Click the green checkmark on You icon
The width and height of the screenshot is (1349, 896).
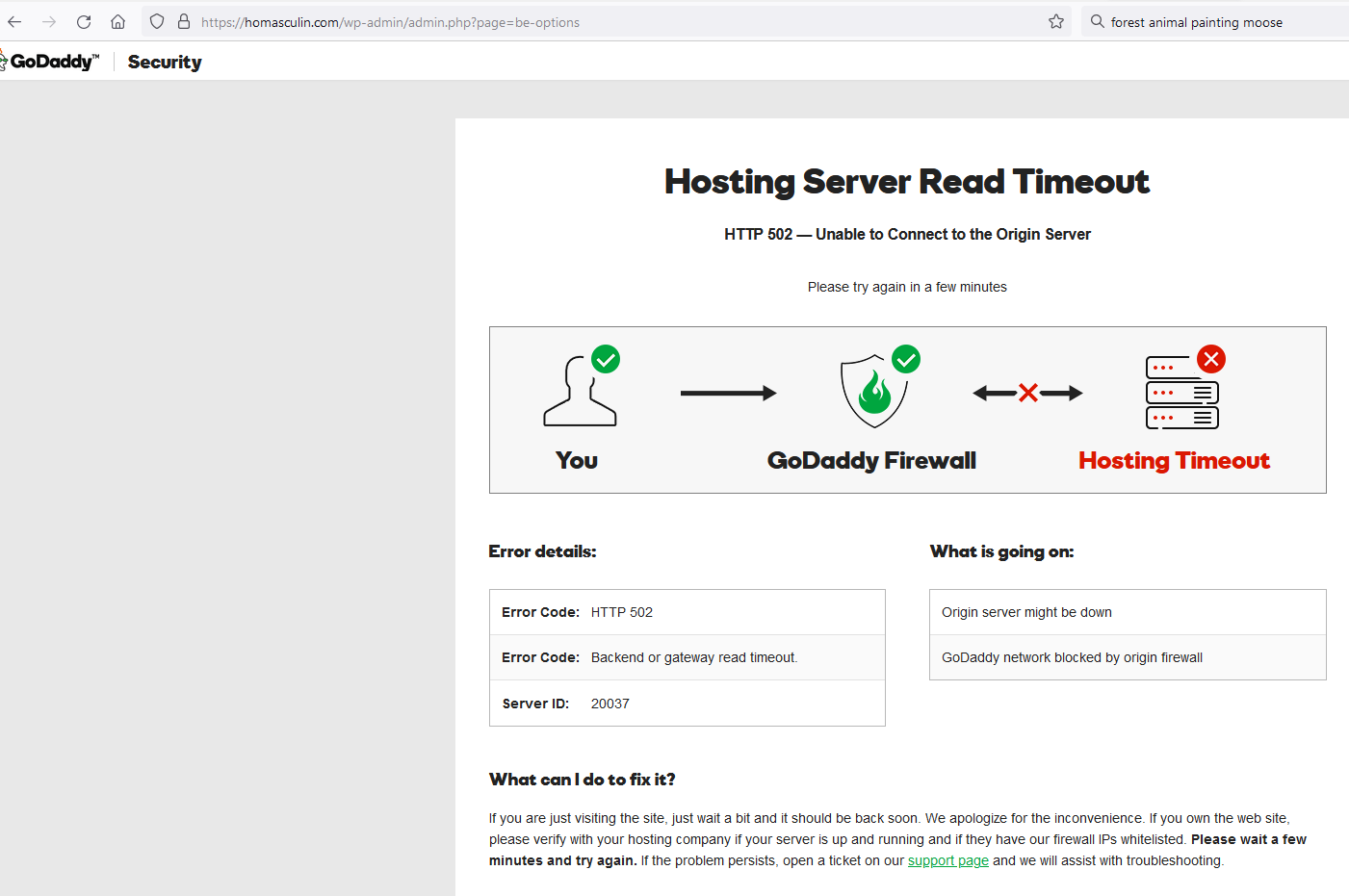(606, 359)
